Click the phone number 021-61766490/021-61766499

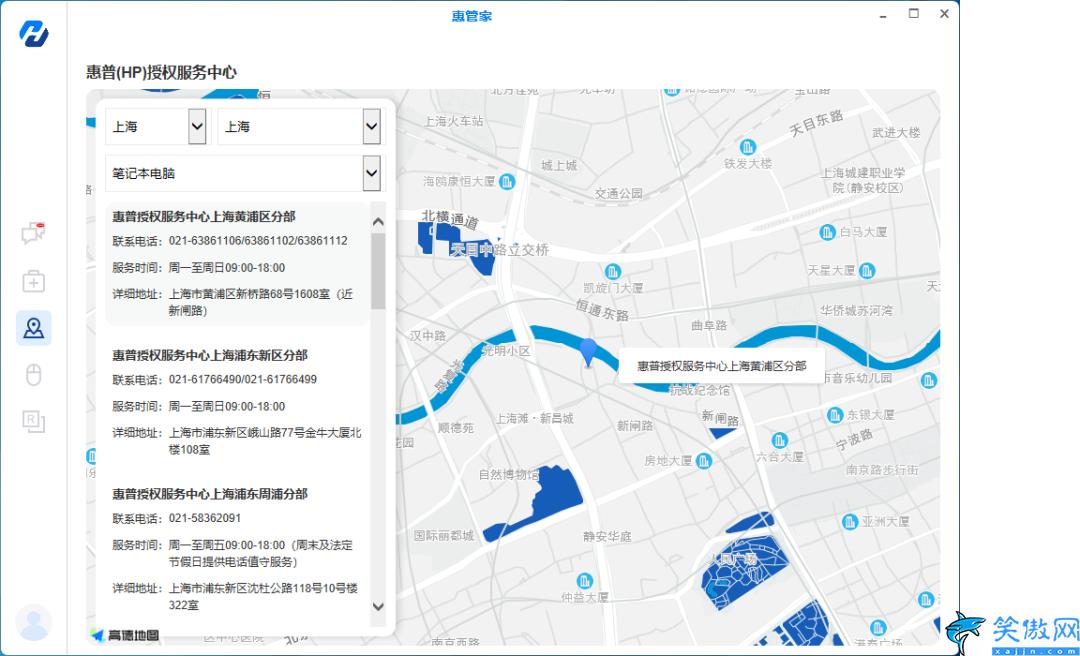point(243,380)
